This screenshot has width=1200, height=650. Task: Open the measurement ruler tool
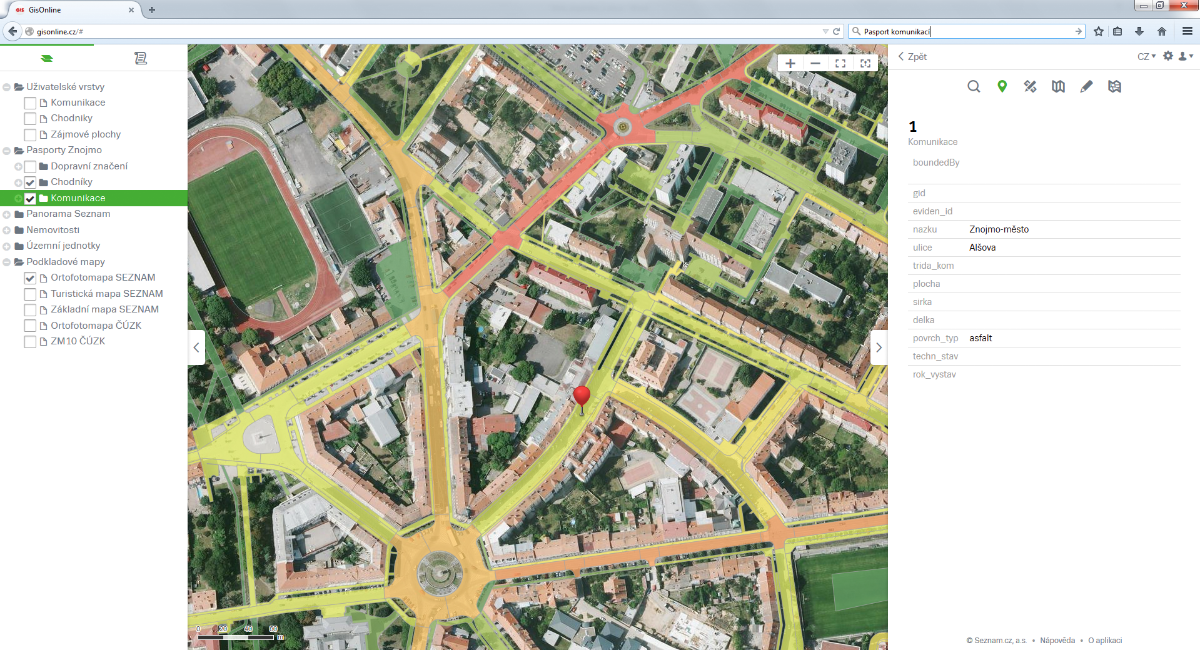click(1030, 87)
